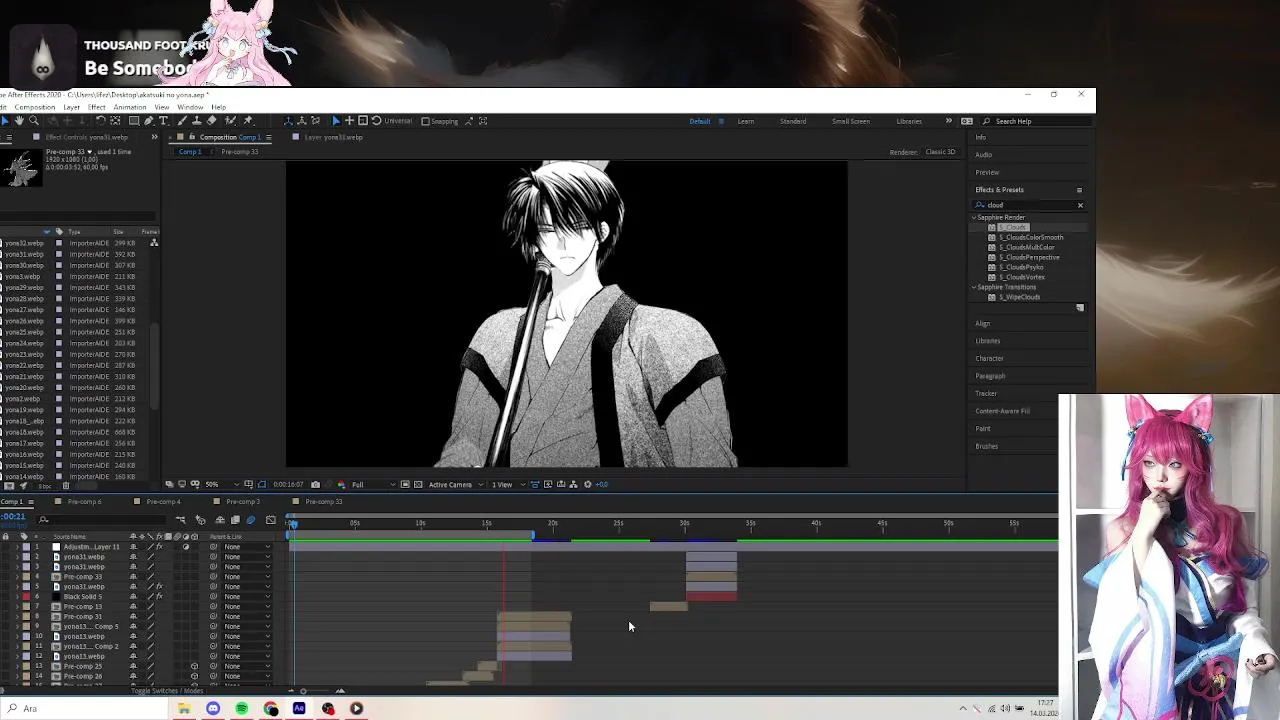This screenshot has height=720, width=1280.
Task: Click the timeline zoom slider handle
Action: pyautogui.click(x=303, y=691)
